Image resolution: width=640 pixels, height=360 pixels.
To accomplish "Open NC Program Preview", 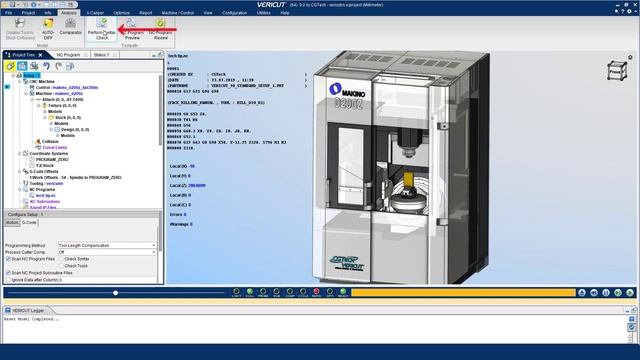I will [x=132, y=29].
